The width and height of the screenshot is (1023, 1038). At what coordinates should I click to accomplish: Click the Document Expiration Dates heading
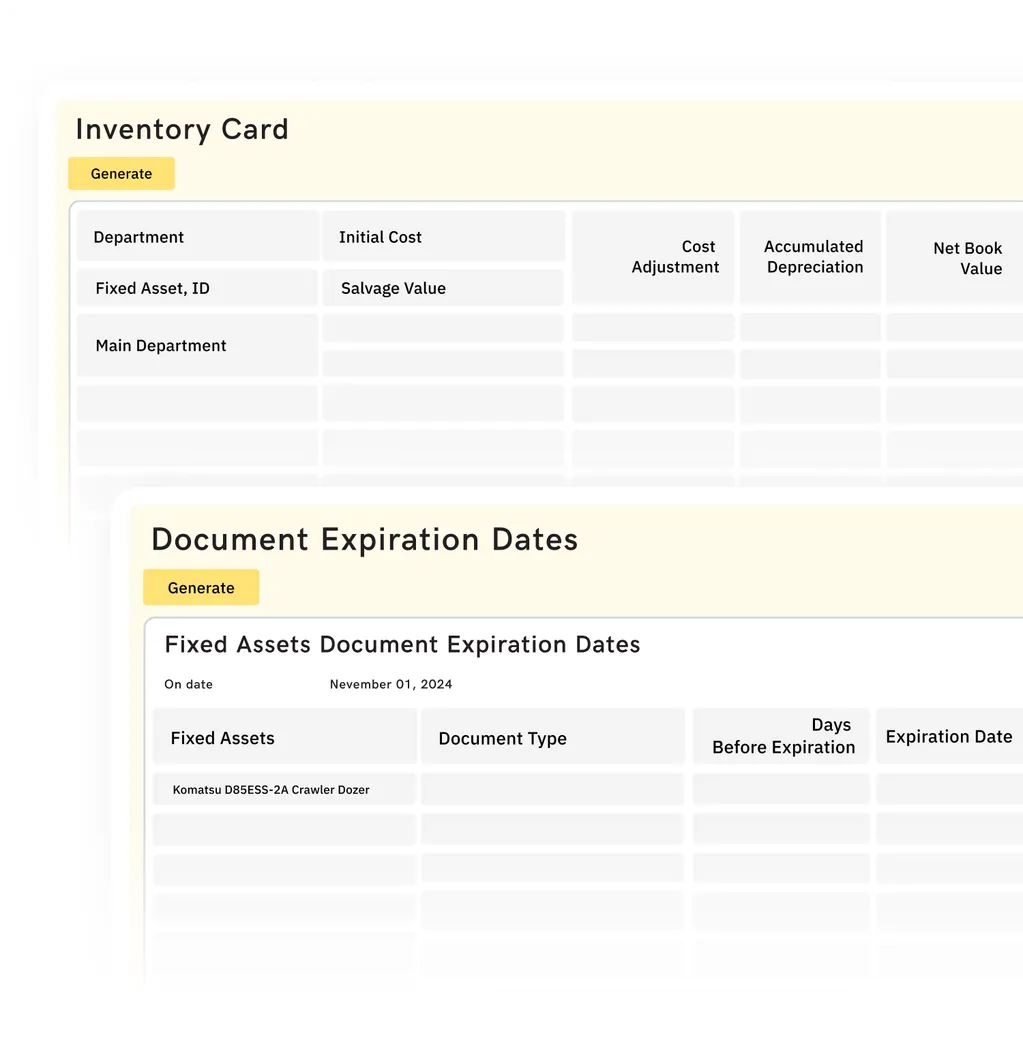click(365, 539)
